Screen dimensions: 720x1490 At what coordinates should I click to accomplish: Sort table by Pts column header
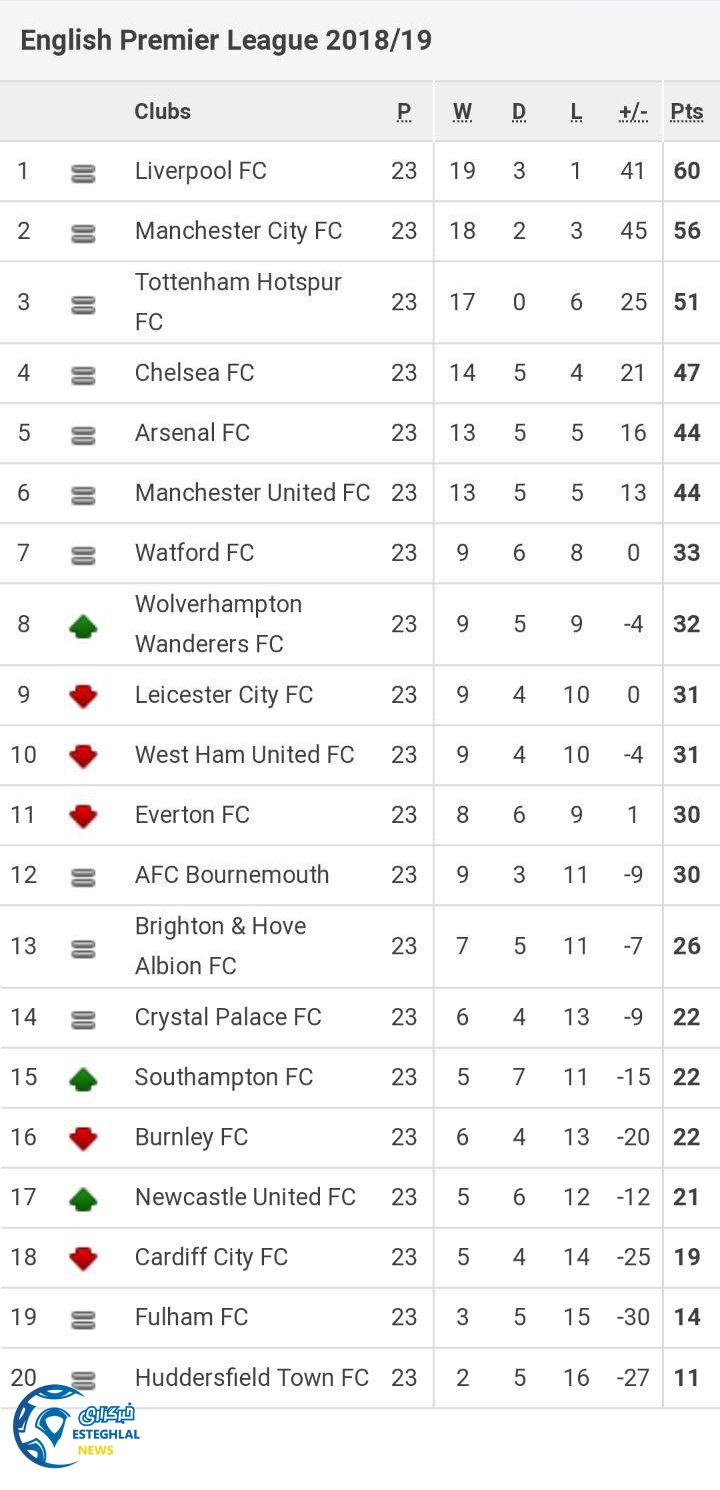[x=687, y=112]
